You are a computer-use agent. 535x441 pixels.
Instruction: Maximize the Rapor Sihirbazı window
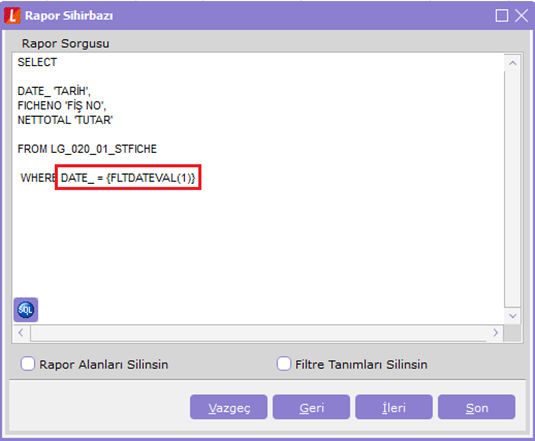502,16
